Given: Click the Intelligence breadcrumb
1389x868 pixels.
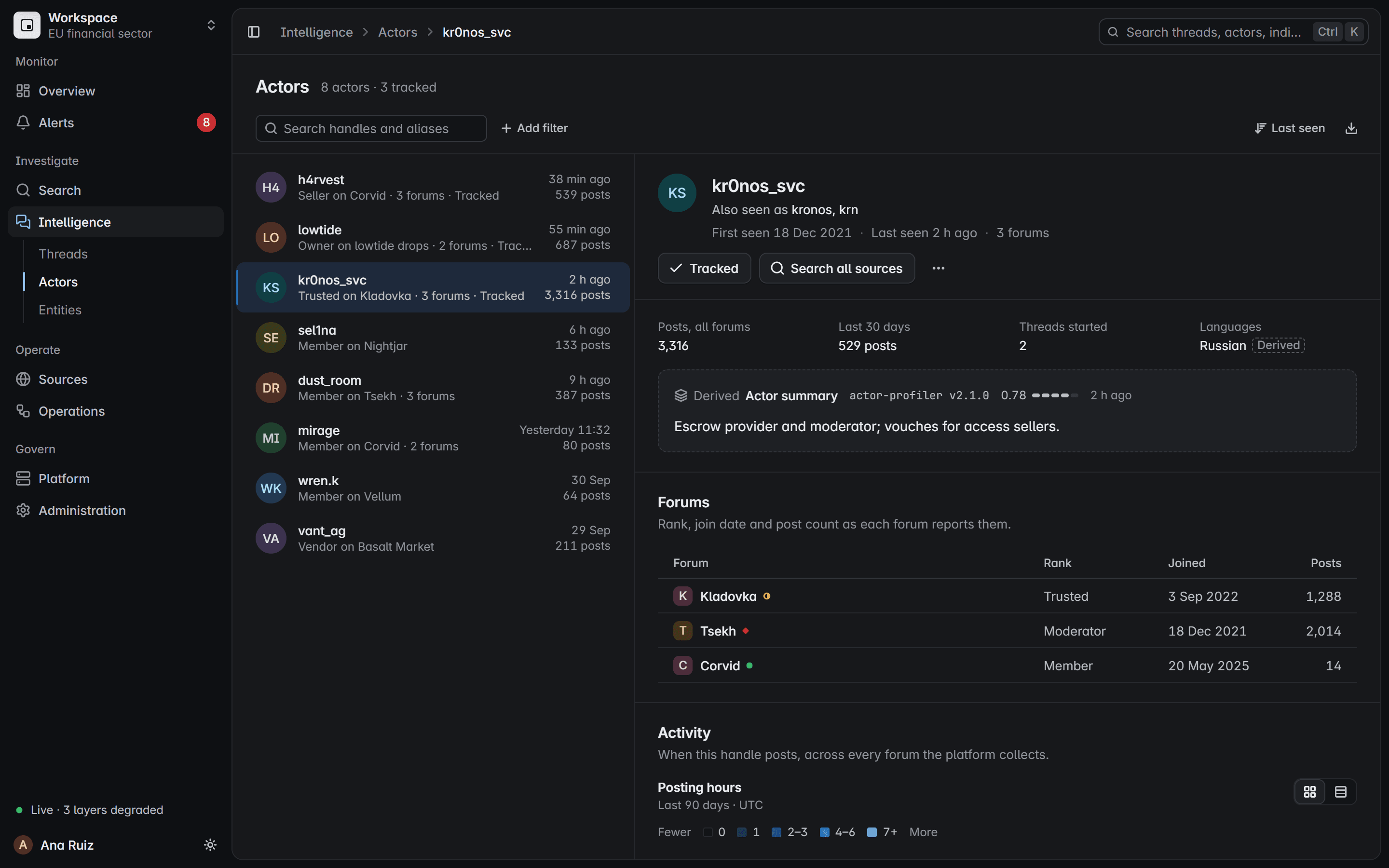Looking at the screenshot, I should tap(316, 32).
